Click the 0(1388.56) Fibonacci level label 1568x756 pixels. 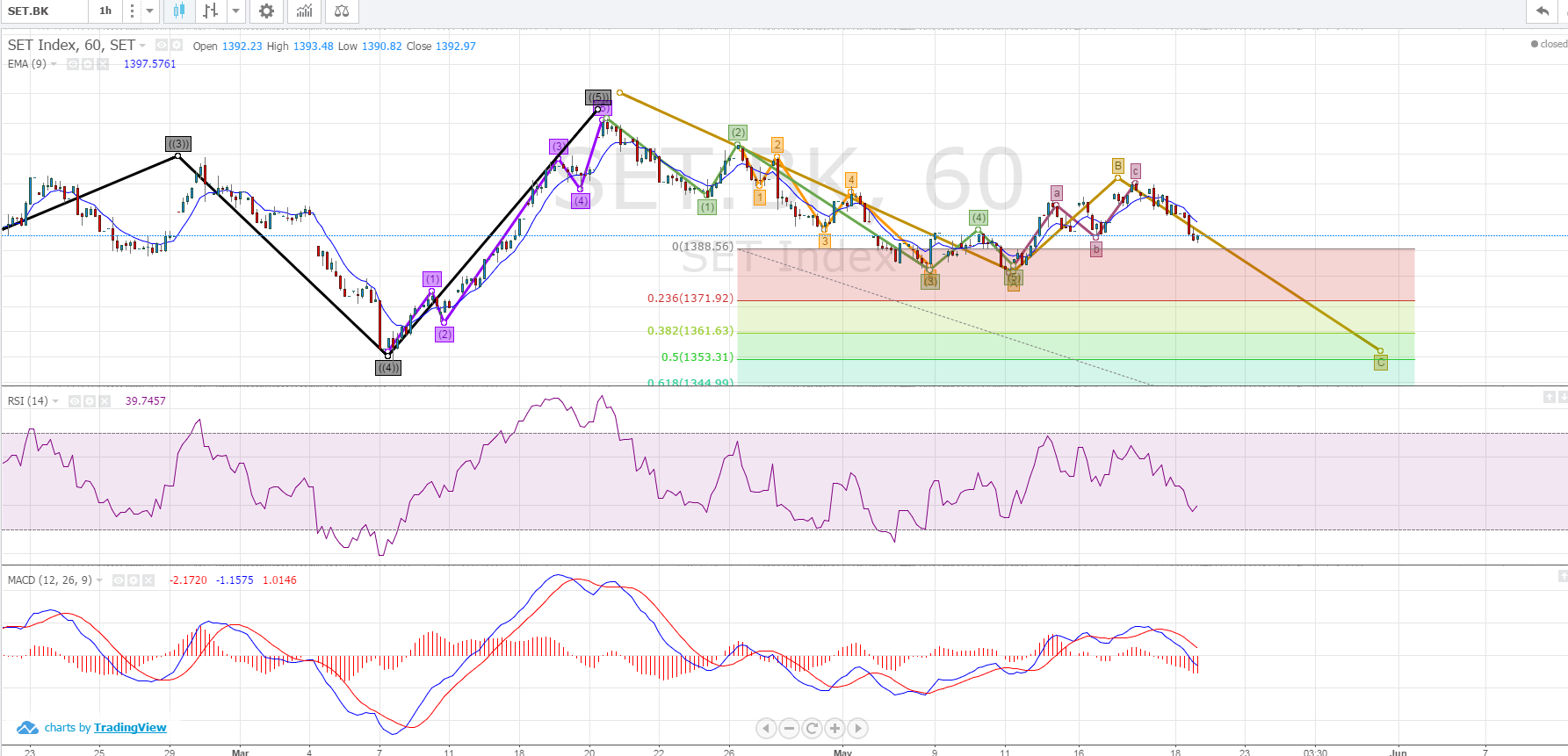click(703, 247)
